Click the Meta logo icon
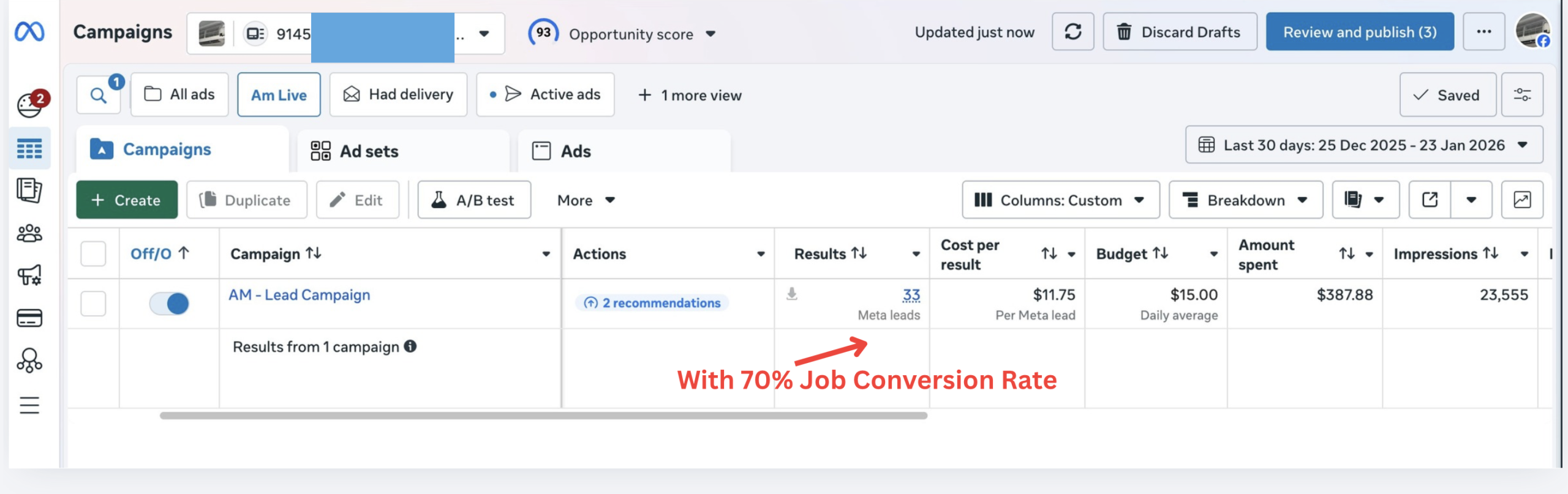 (x=29, y=31)
